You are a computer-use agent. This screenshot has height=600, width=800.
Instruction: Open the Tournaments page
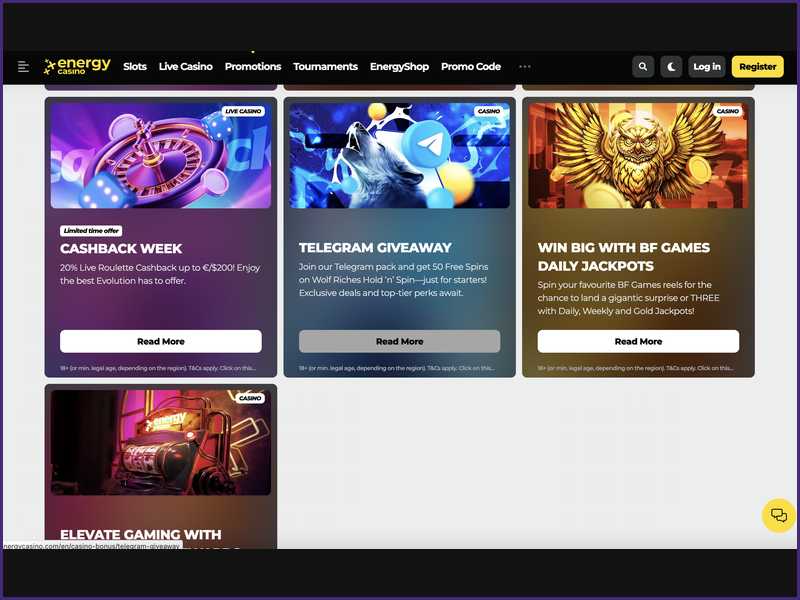326,67
